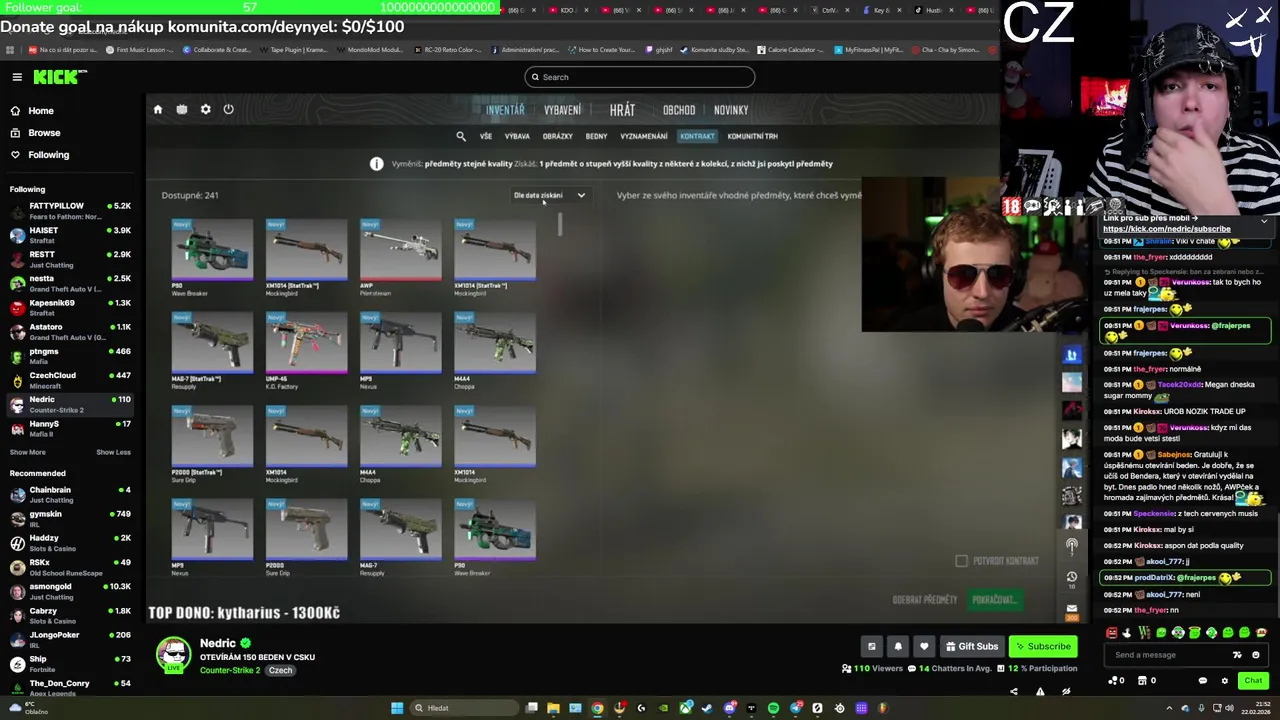Click the inventory grid scrollbar

pos(560,226)
